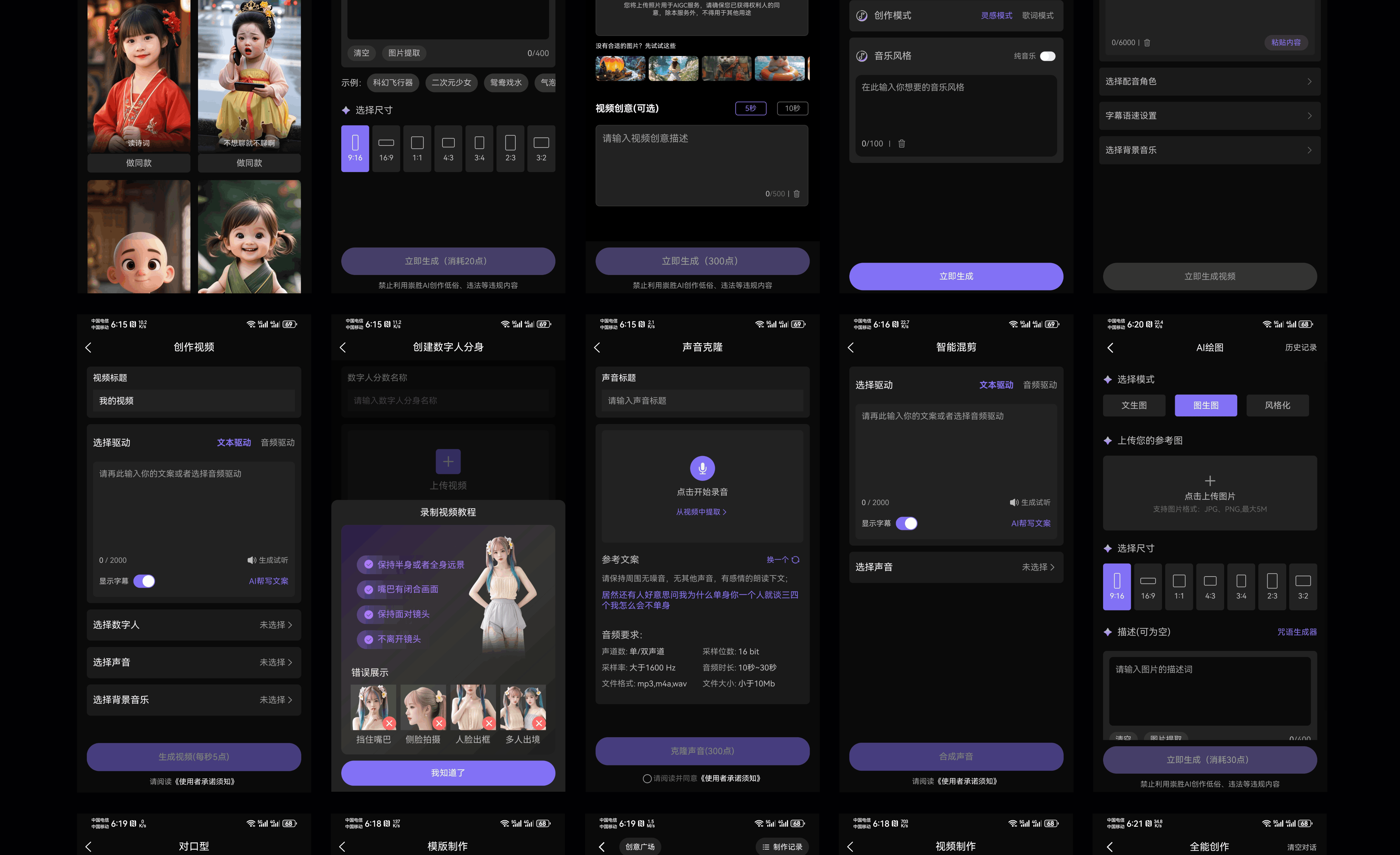Click the 请输入声音标题 input field
This screenshot has width=1400, height=855.
coord(702,400)
